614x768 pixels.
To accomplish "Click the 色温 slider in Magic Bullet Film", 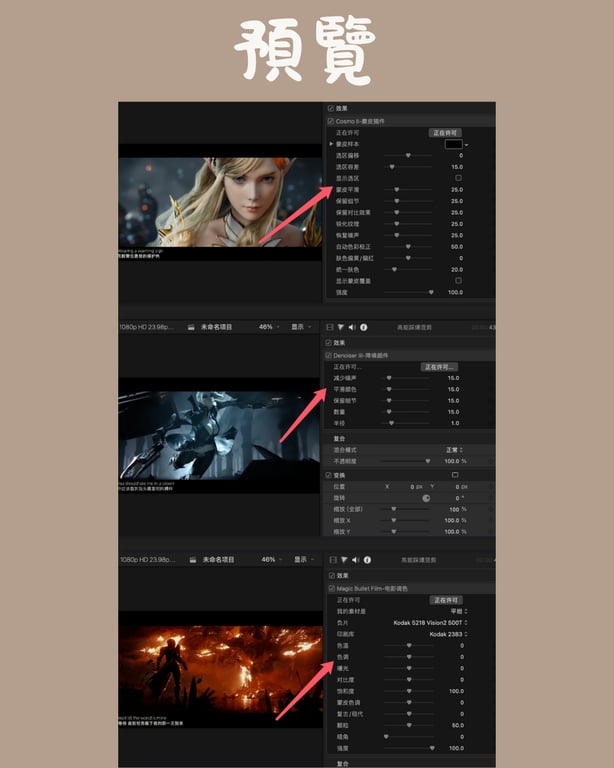I will pos(409,646).
